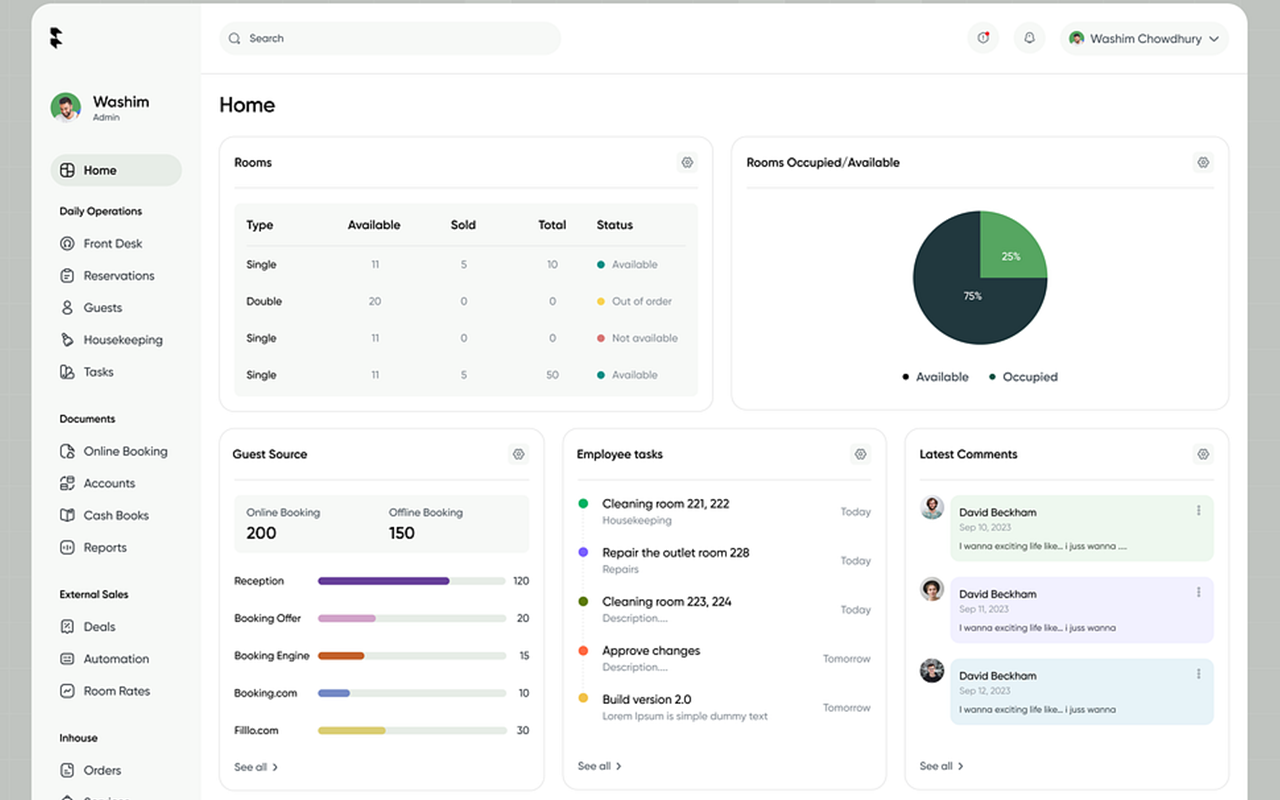Select the Room Rates icon
The width and height of the screenshot is (1280, 800).
point(69,690)
